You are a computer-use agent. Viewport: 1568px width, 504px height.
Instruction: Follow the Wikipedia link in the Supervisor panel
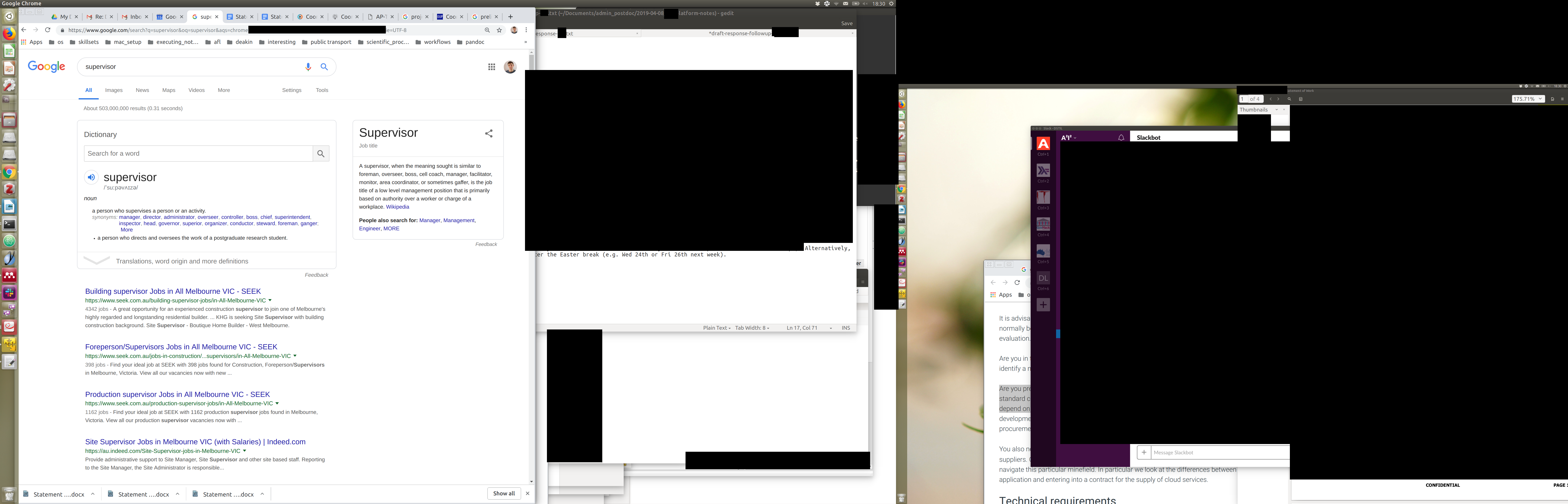397,207
